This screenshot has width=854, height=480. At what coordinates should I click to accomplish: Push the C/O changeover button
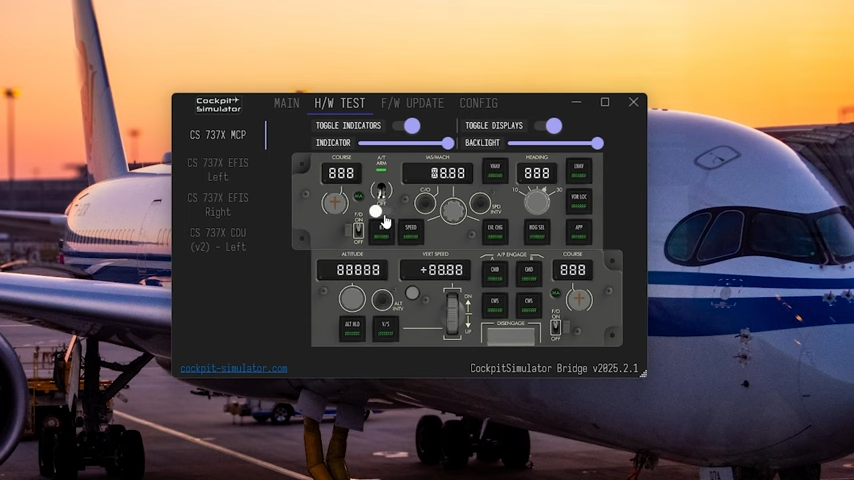(x=425, y=204)
